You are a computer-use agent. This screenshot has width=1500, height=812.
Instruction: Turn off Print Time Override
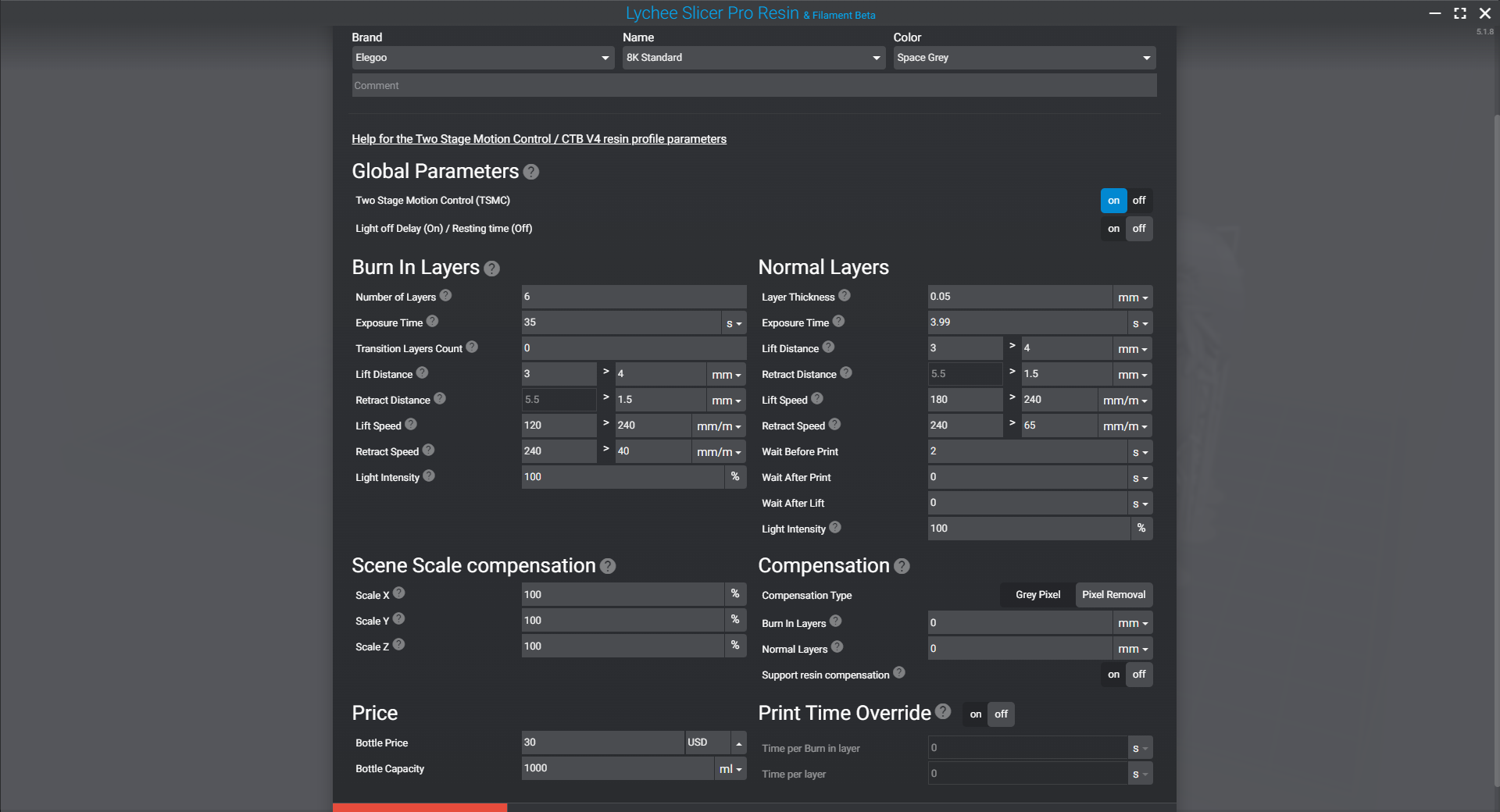1001,714
